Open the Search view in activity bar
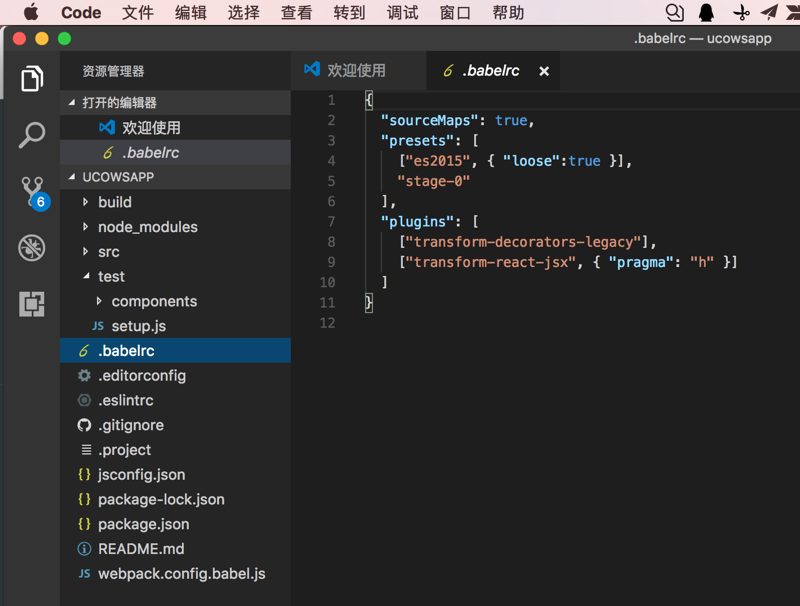This screenshot has height=606, width=800. [x=32, y=135]
